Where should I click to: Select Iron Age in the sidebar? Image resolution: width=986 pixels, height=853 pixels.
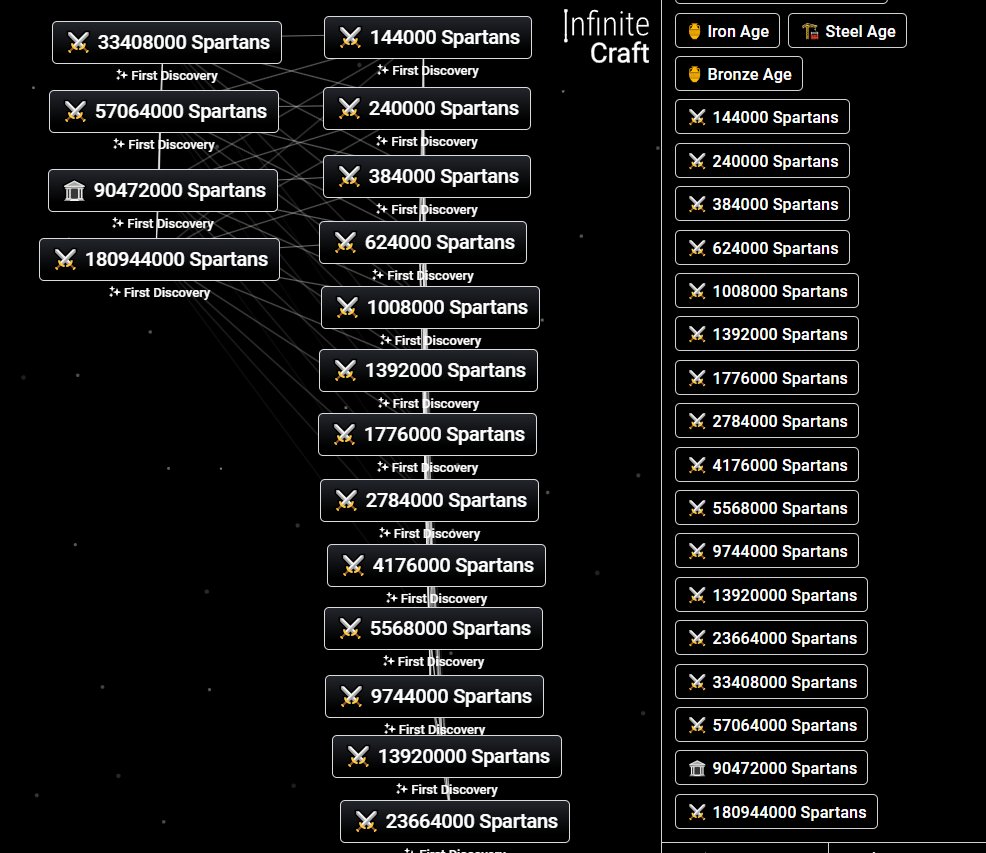pos(728,31)
